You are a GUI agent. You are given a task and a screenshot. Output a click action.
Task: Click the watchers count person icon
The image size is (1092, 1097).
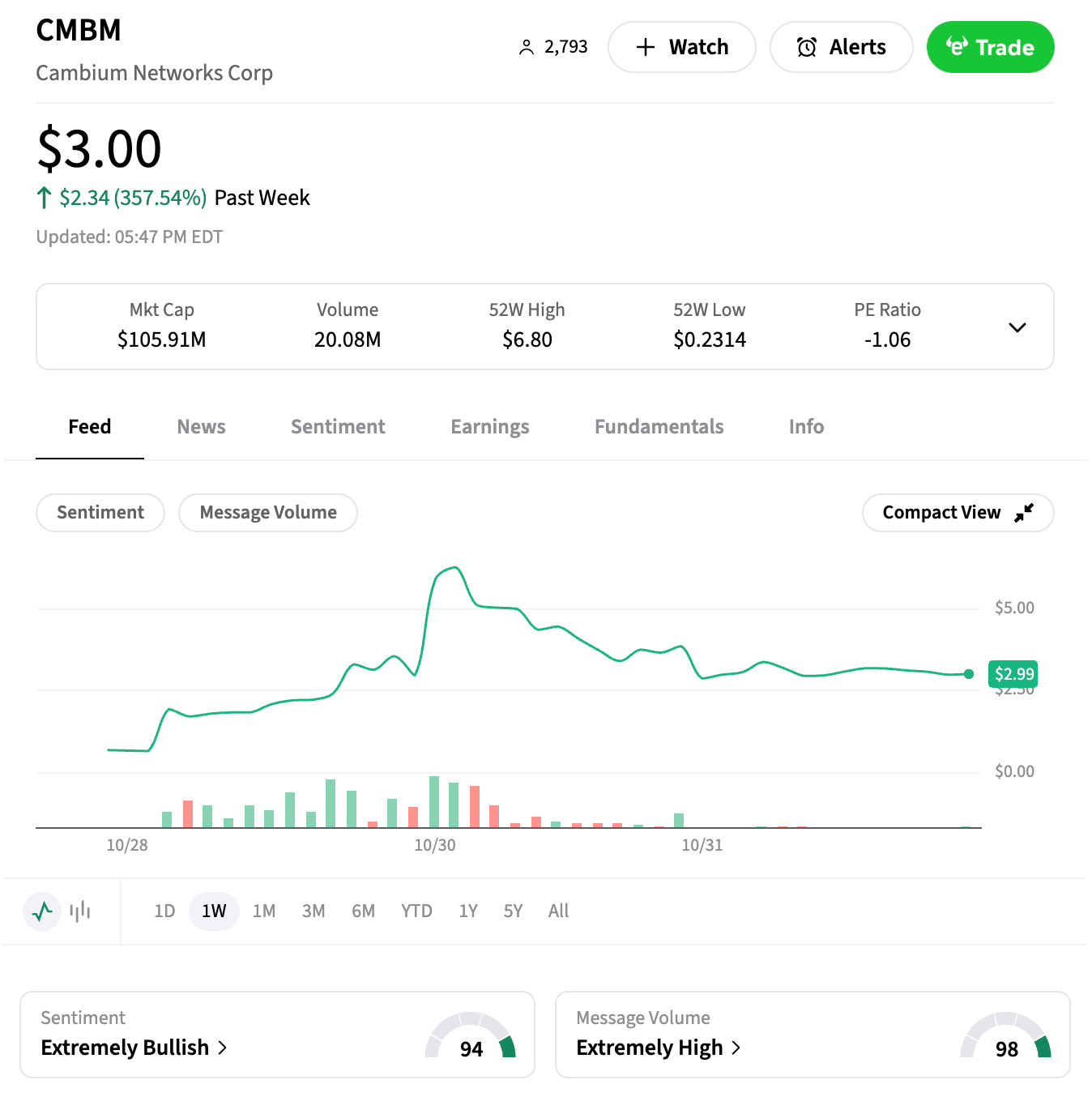coord(527,48)
